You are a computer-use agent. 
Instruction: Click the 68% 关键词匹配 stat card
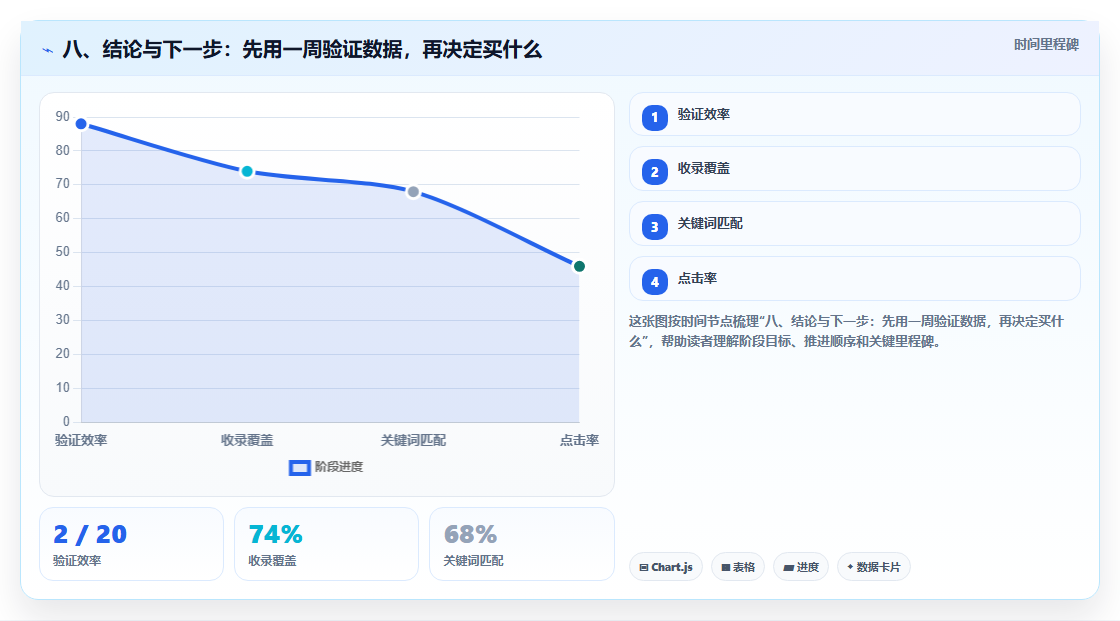pyautogui.click(x=521, y=544)
